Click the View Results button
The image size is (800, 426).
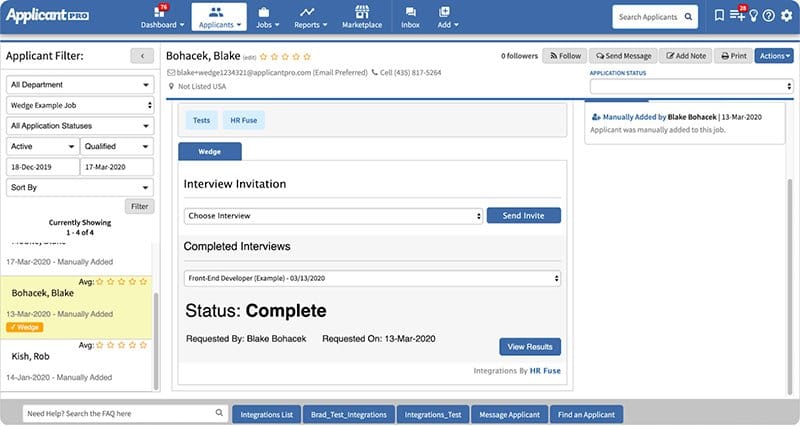pos(530,347)
